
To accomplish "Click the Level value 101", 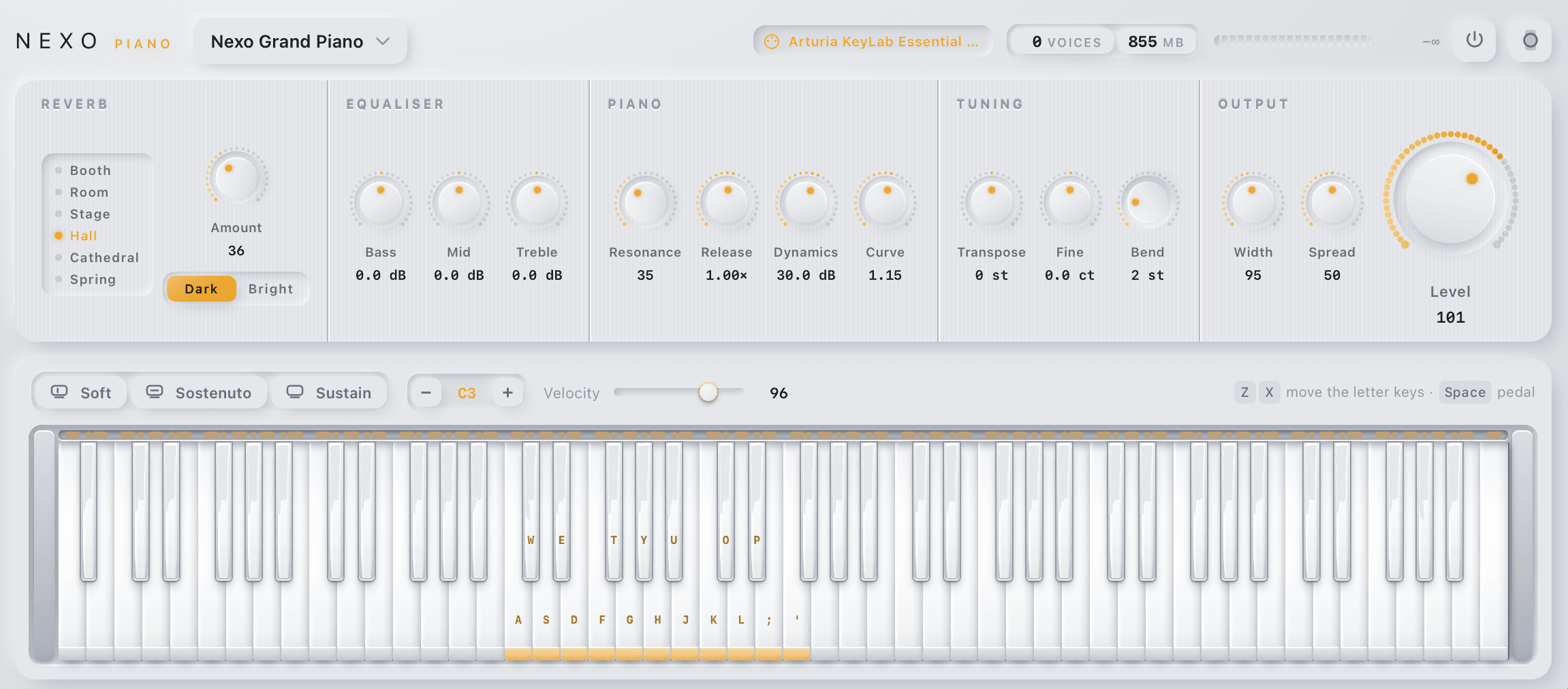I will [x=1451, y=317].
